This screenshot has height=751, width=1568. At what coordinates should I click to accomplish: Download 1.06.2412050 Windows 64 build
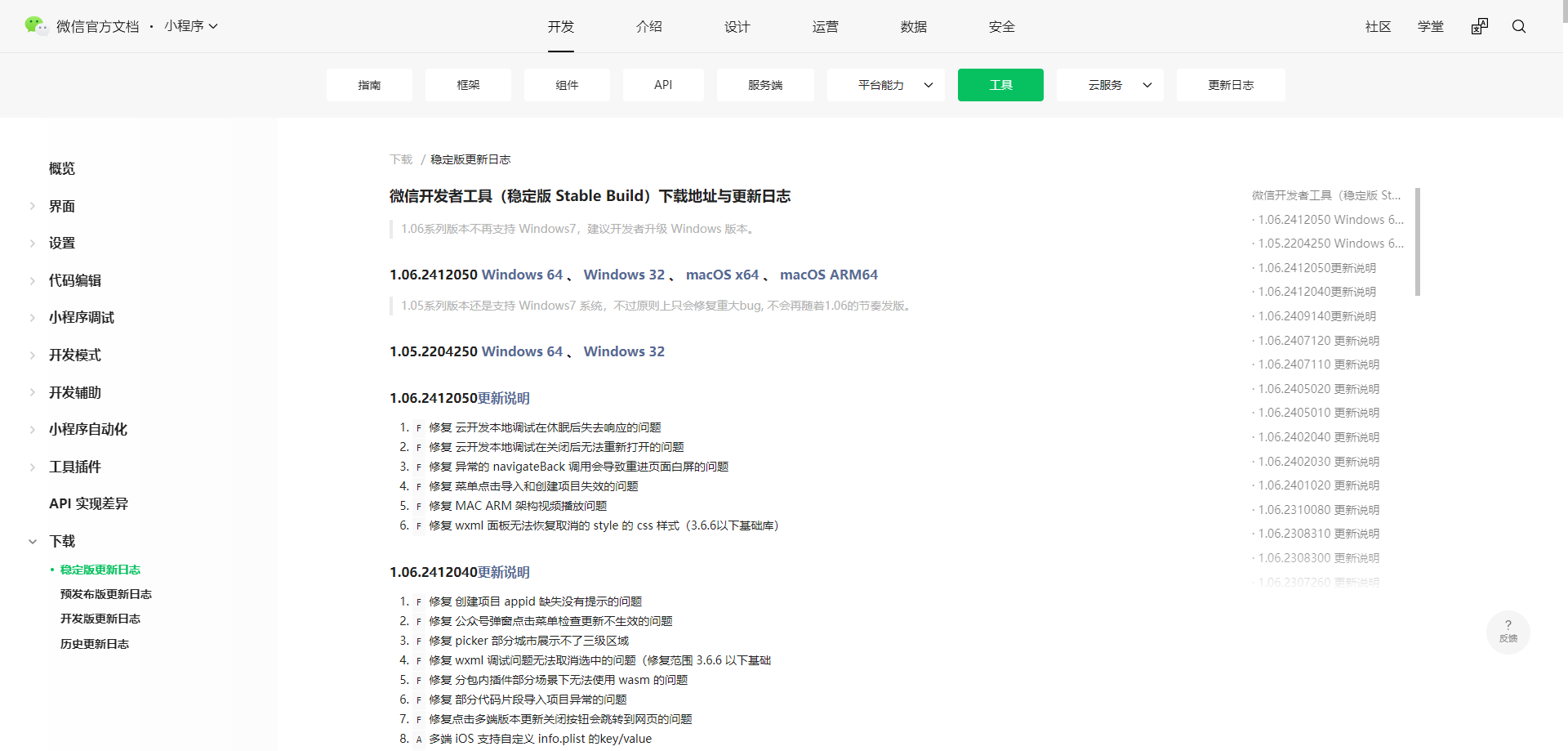tap(522, 275)
